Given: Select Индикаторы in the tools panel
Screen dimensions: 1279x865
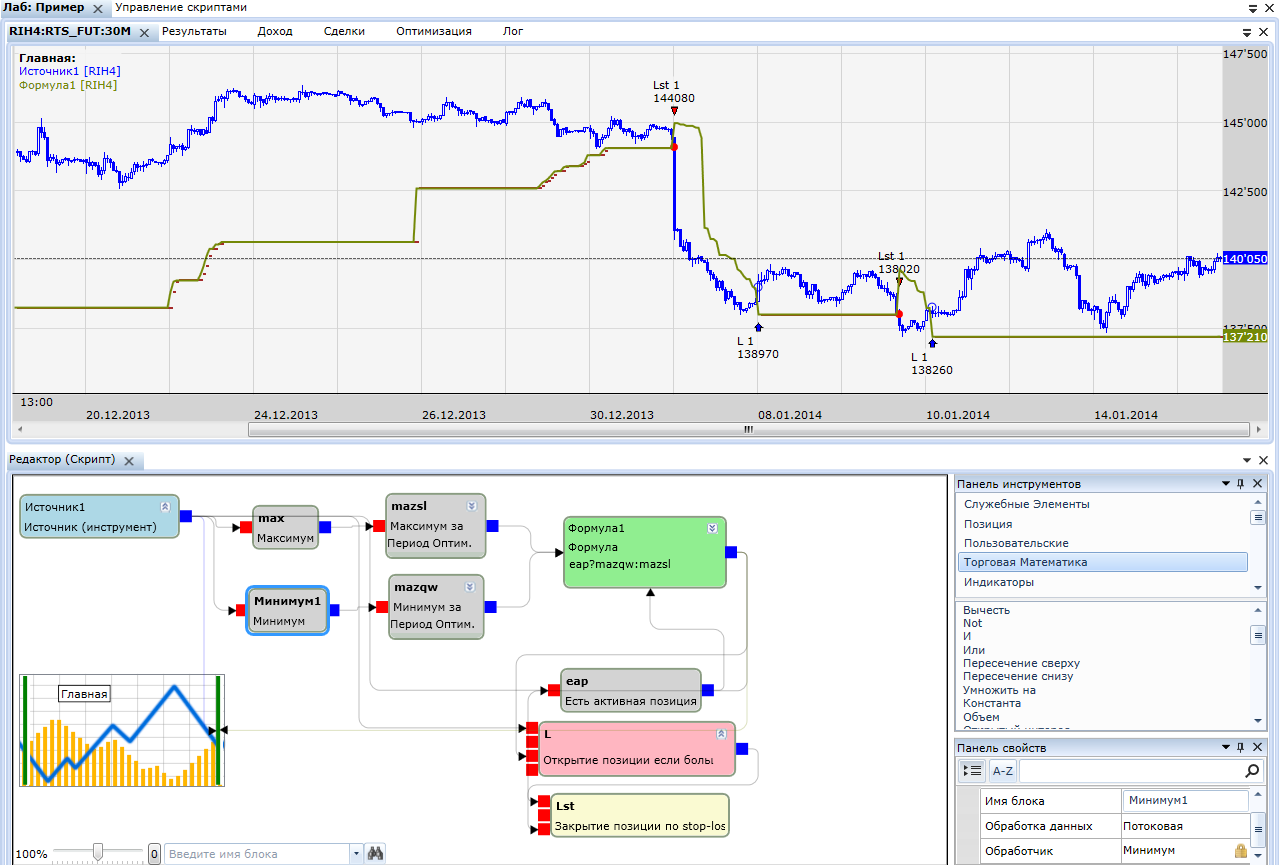Looking at the screenshot, I should click(998, 582).
